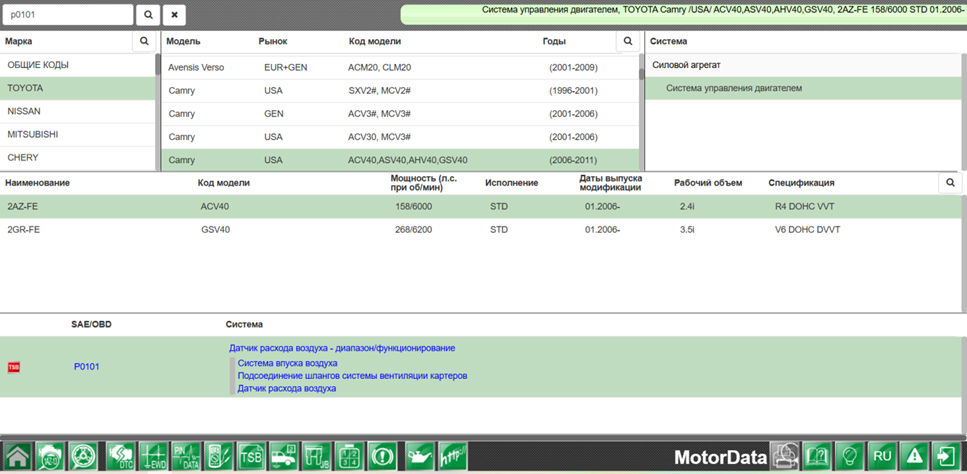The image size is (967, 474).
Task: Open the last Датчик расхода воздуха link
Action: pyautogui.click(x=287, y=388)
